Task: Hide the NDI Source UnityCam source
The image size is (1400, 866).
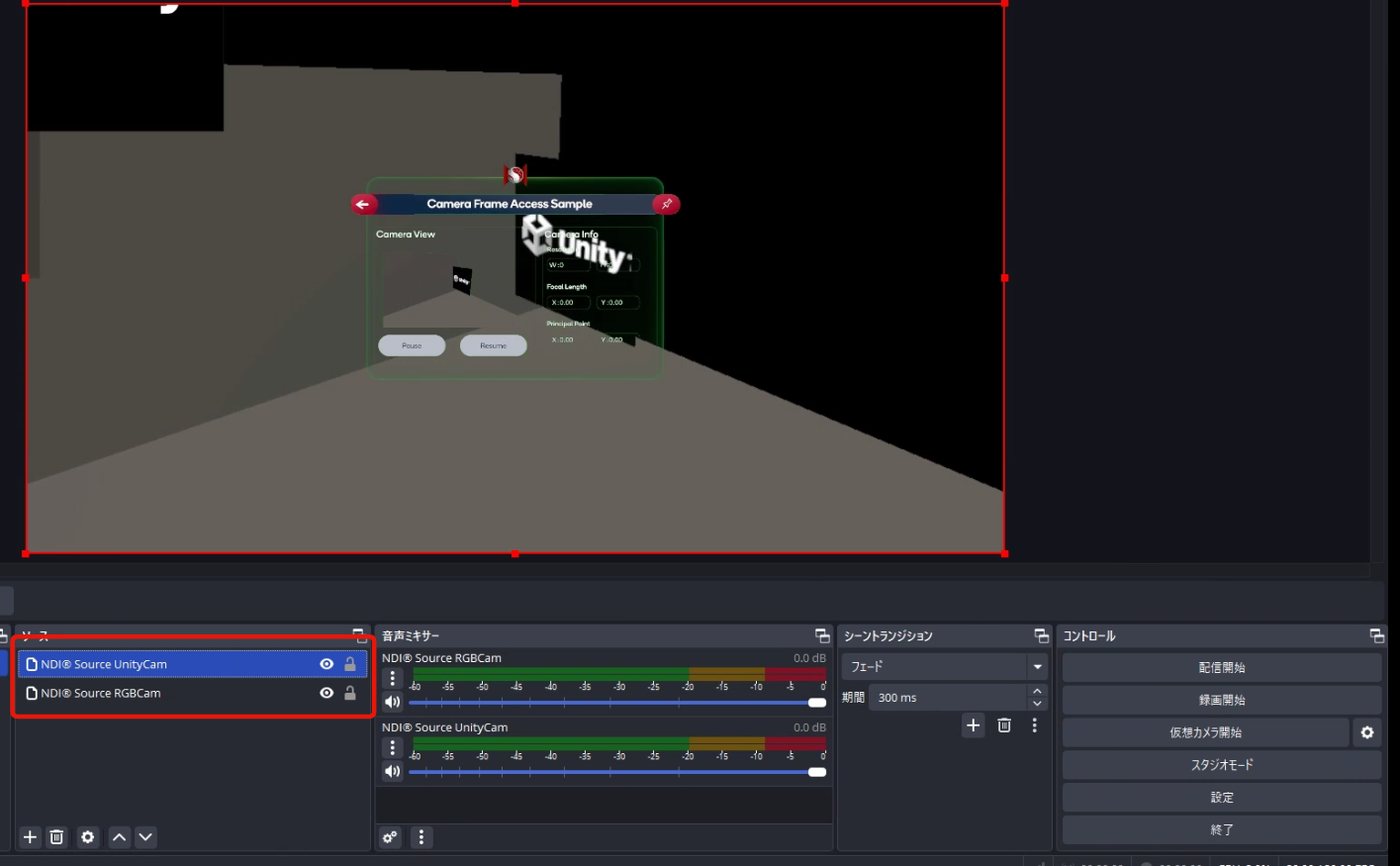Action: click(x=327, y=664)
